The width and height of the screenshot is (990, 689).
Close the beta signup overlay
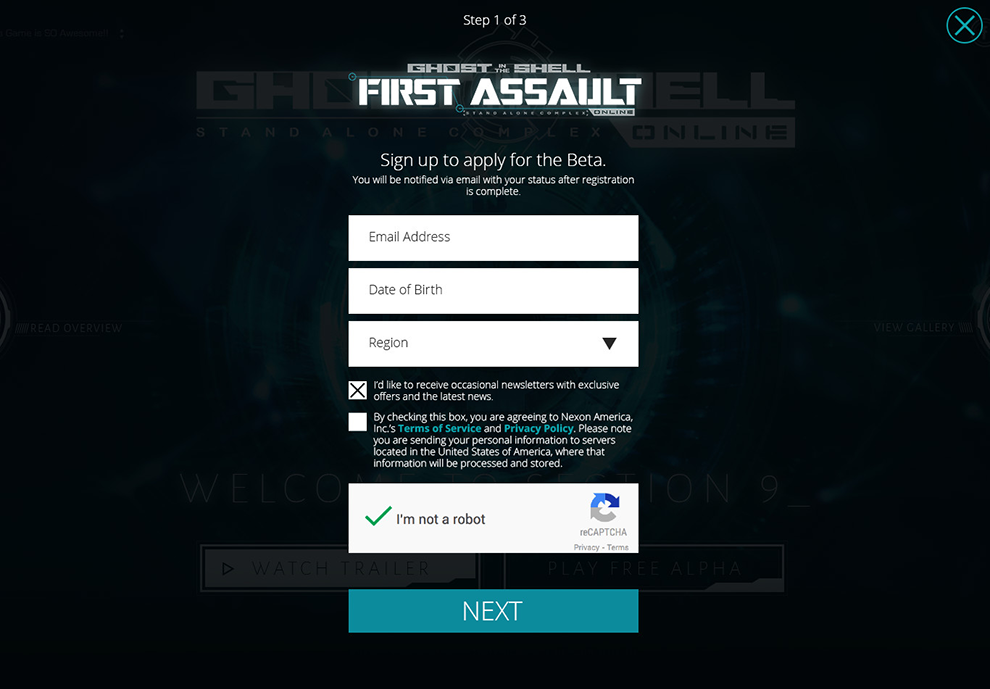click(964, 25)
